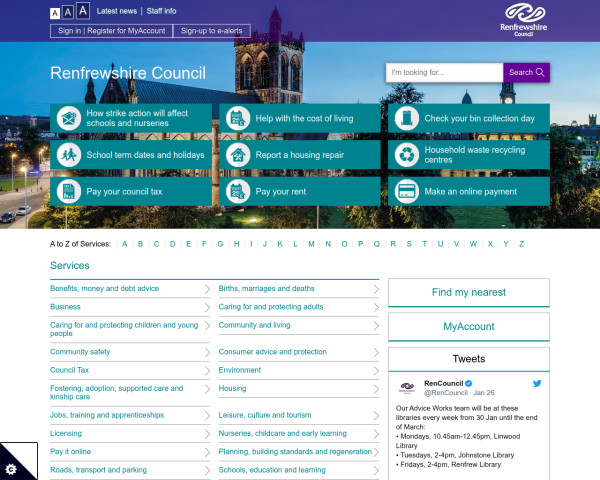The image size is (600, 480).
Task: Expand Community safety chevron
Action: click(207, 353)
